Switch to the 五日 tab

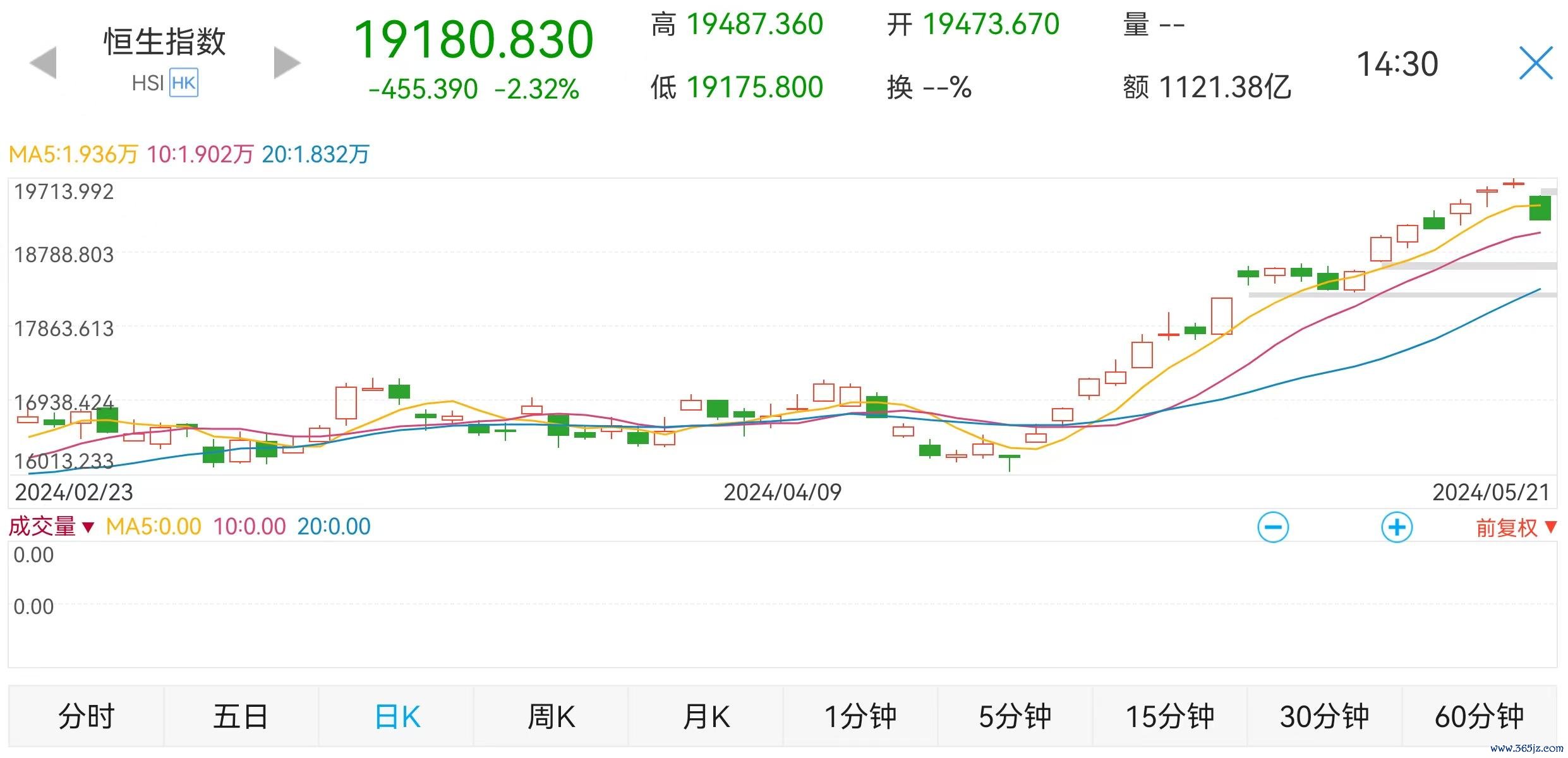click(241, 717)
